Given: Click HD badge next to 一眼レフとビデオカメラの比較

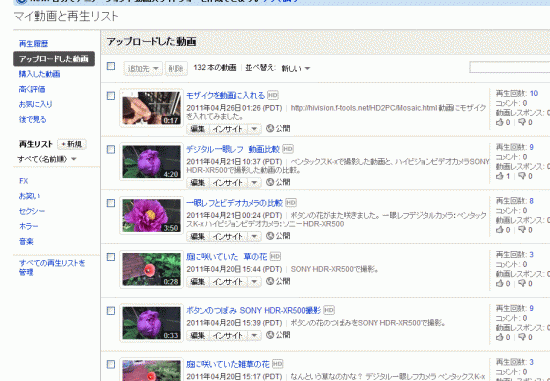Looking at the screenshot, I should pyautogui.click(x=291, y=202).
